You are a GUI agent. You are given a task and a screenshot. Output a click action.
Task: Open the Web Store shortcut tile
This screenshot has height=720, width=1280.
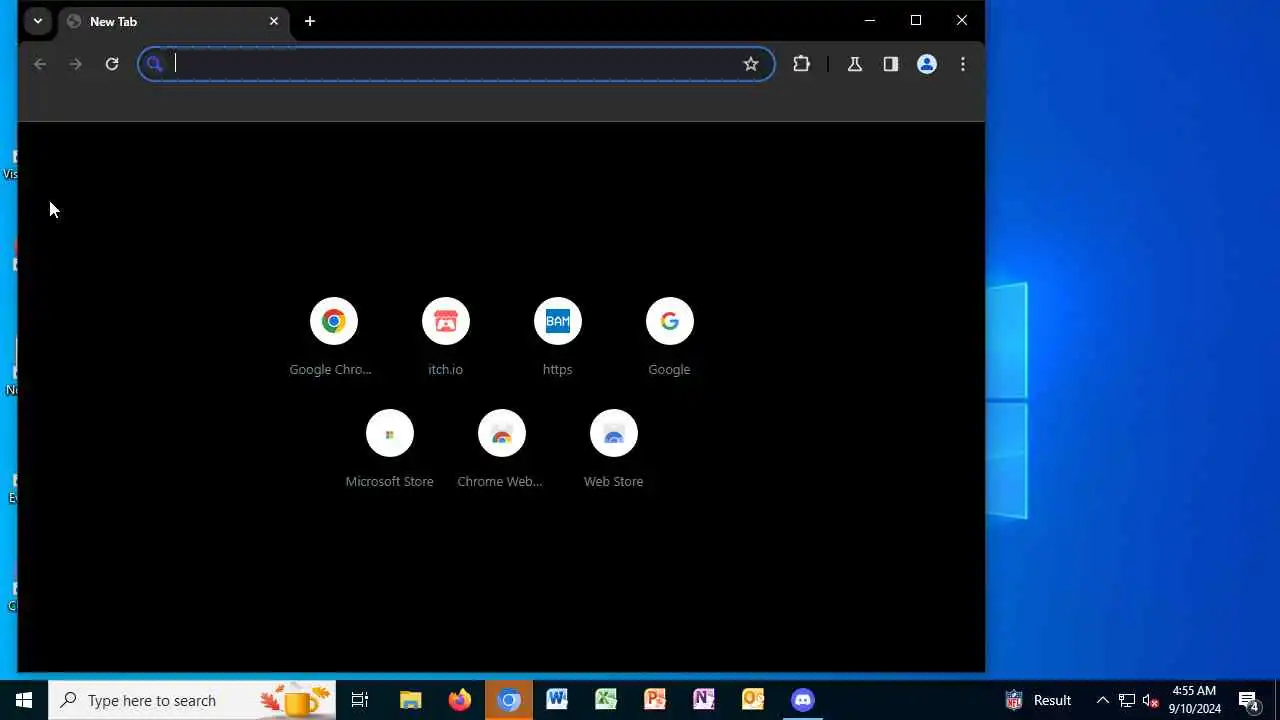point(613,449)
